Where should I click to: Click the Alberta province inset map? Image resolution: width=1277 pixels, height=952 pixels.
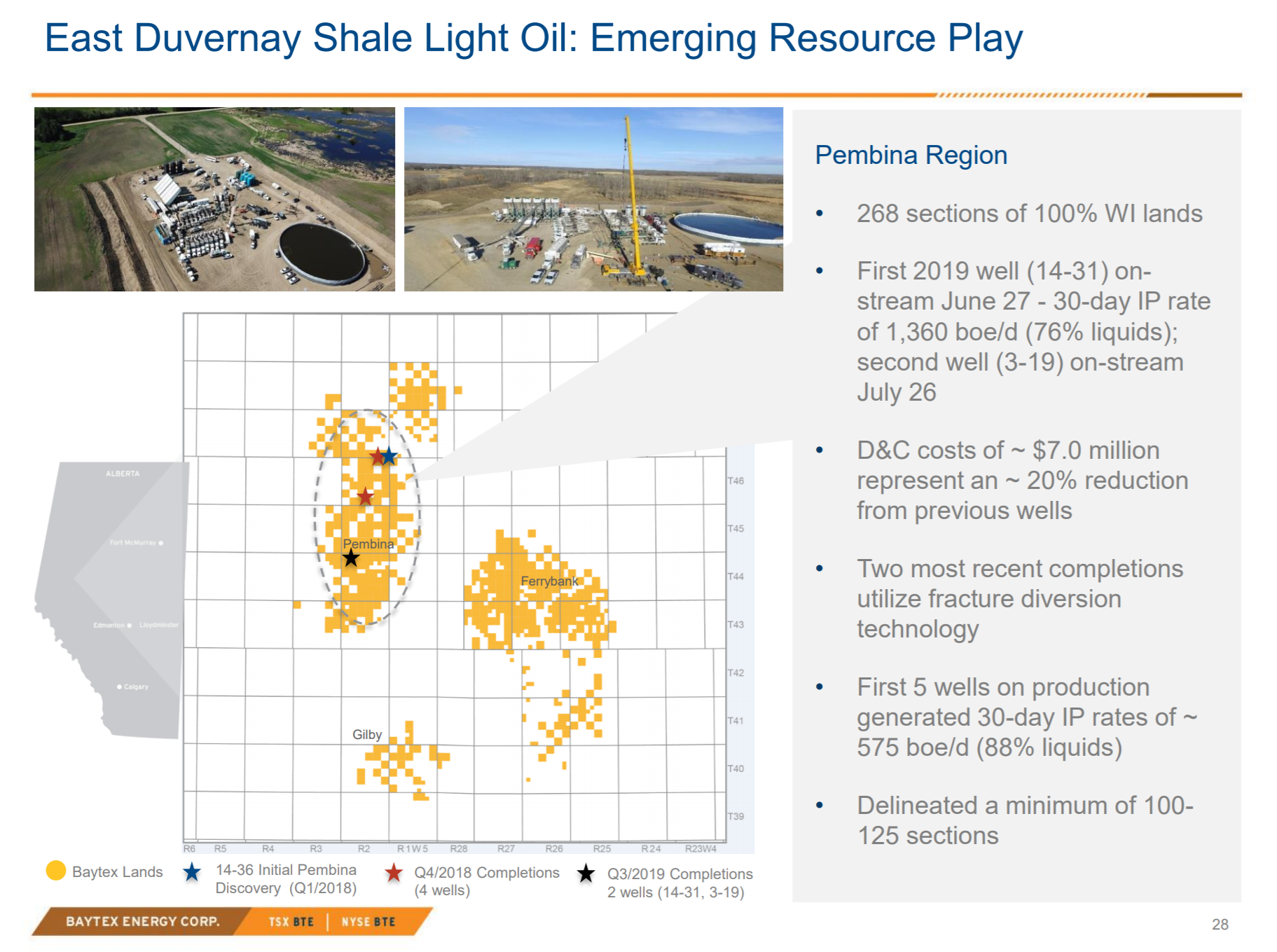pos(112,600)
